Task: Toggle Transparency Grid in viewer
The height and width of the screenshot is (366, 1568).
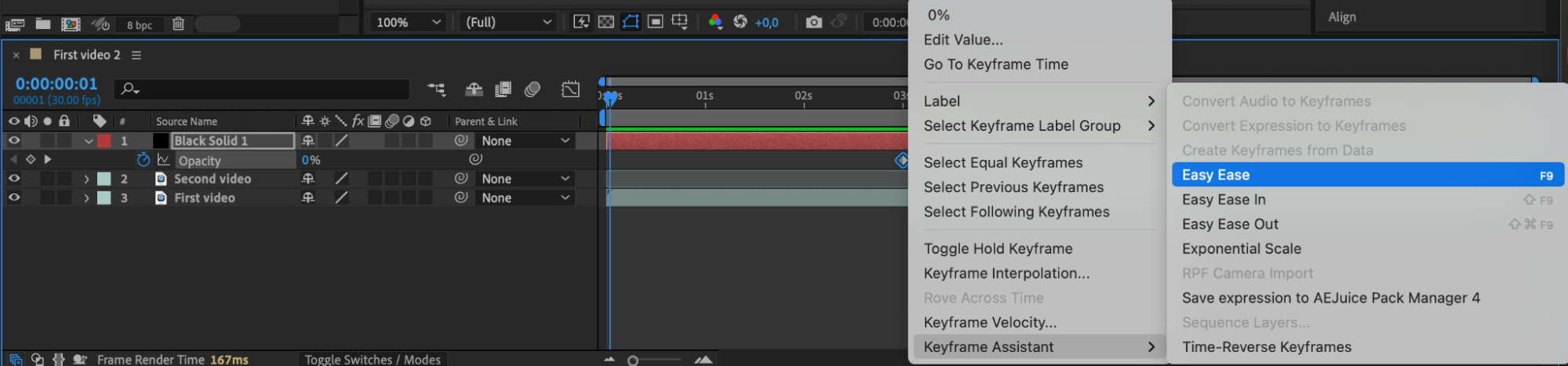Action: point(606,22)
